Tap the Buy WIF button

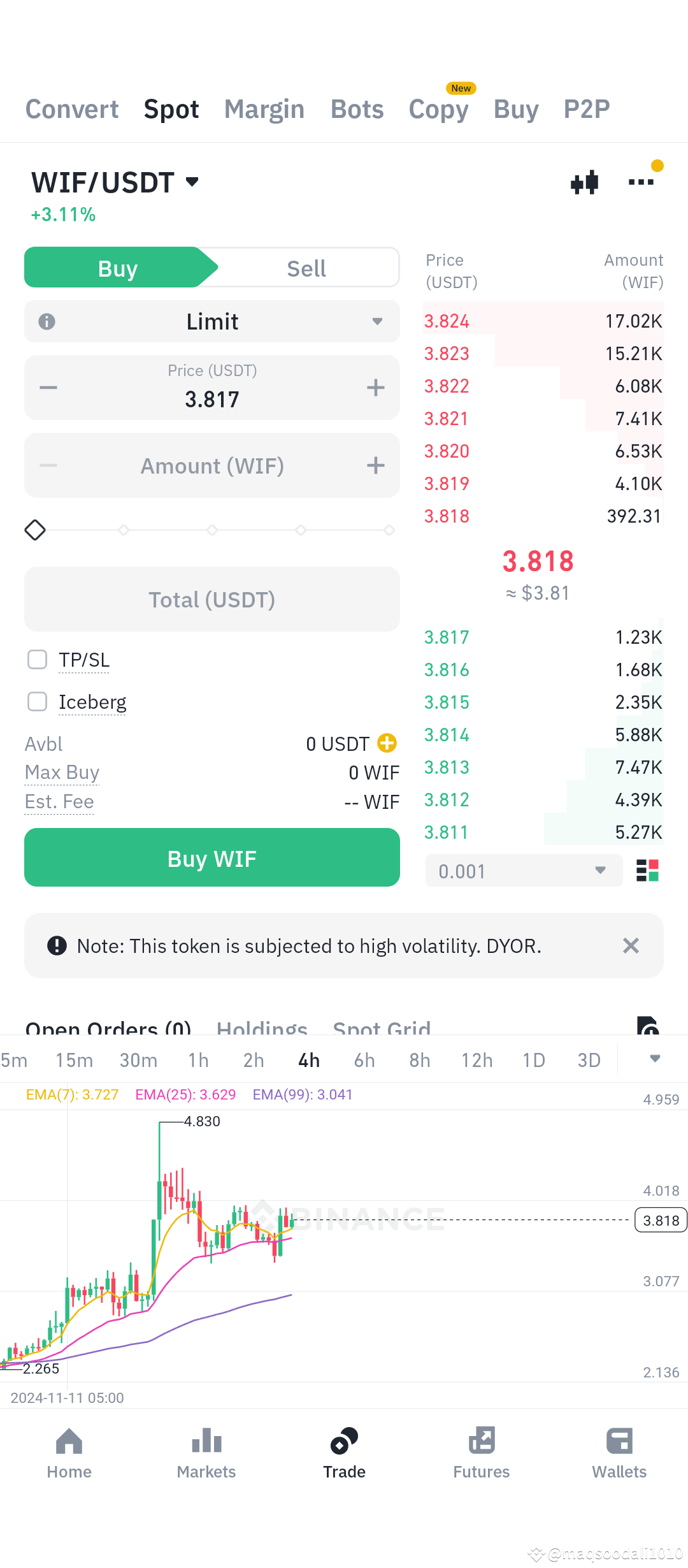[212, 858]
